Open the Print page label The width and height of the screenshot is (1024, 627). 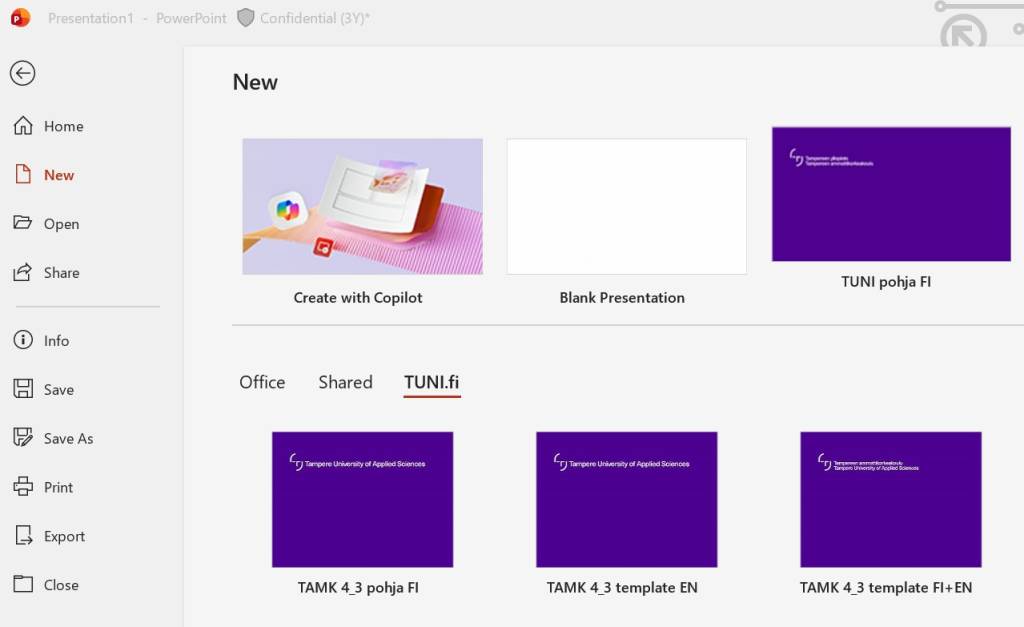[x=58, y=487]
